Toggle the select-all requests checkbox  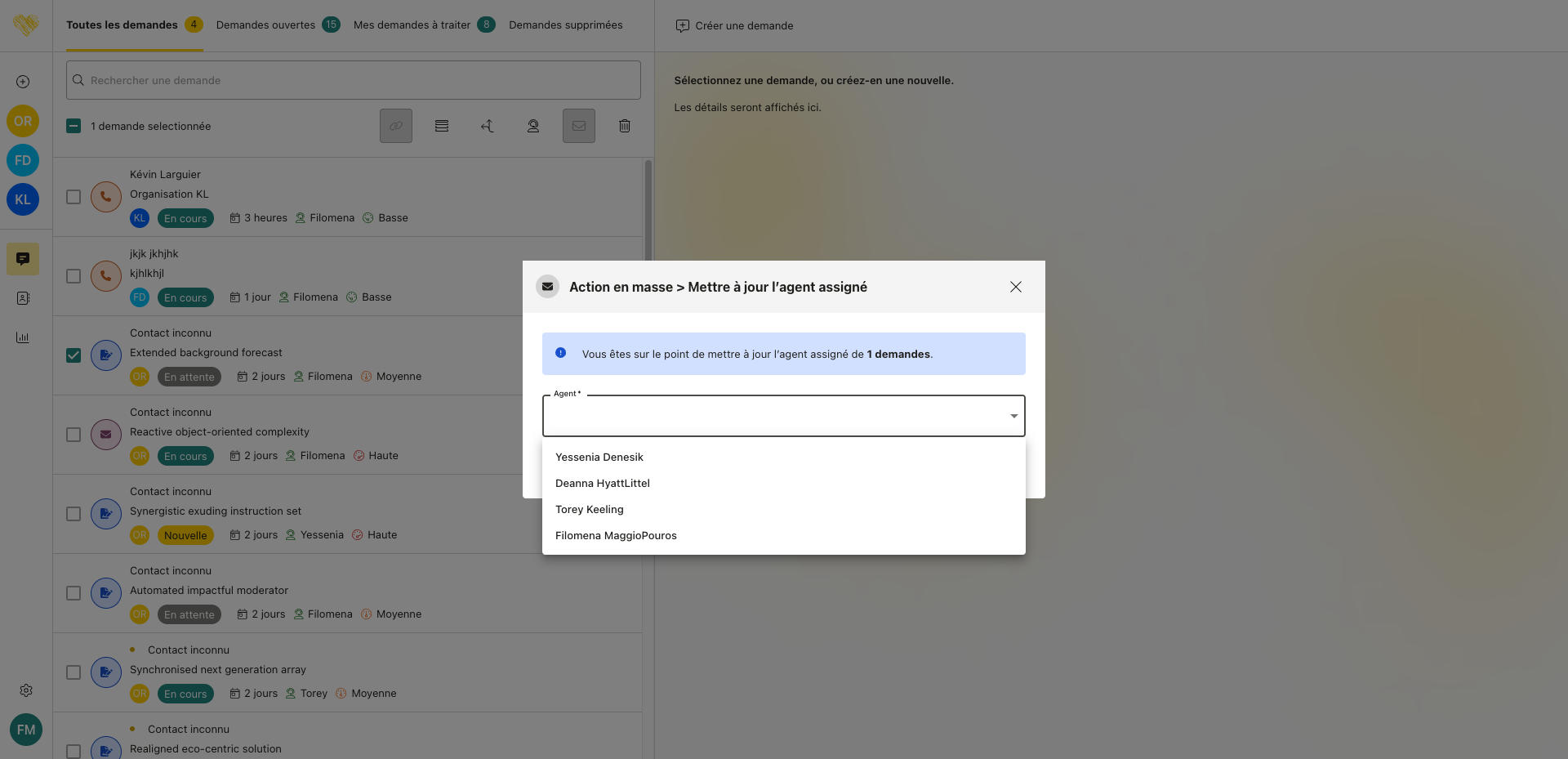click(73, 126)
